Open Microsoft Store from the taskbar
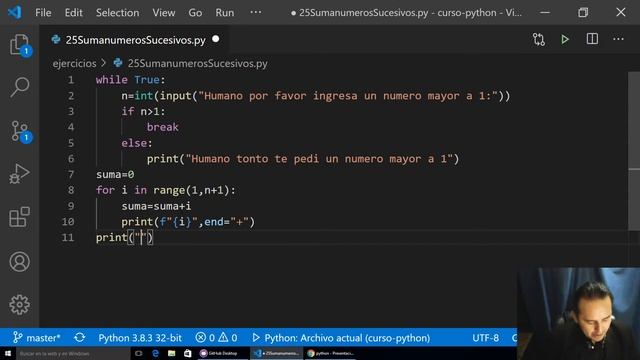The image size is (640, 360). pos(188,353)
